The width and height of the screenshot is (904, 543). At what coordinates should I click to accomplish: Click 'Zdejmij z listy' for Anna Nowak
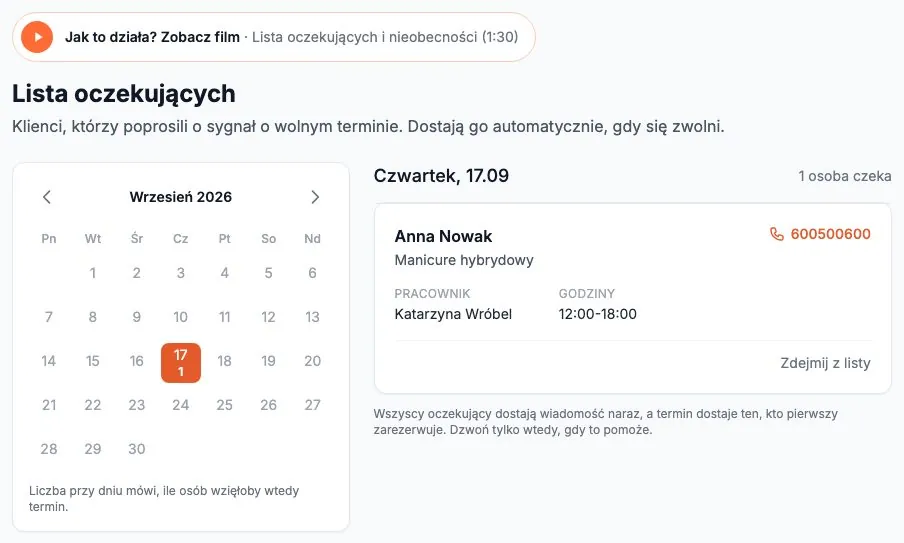pyautogui.click(x=825, y=363)
